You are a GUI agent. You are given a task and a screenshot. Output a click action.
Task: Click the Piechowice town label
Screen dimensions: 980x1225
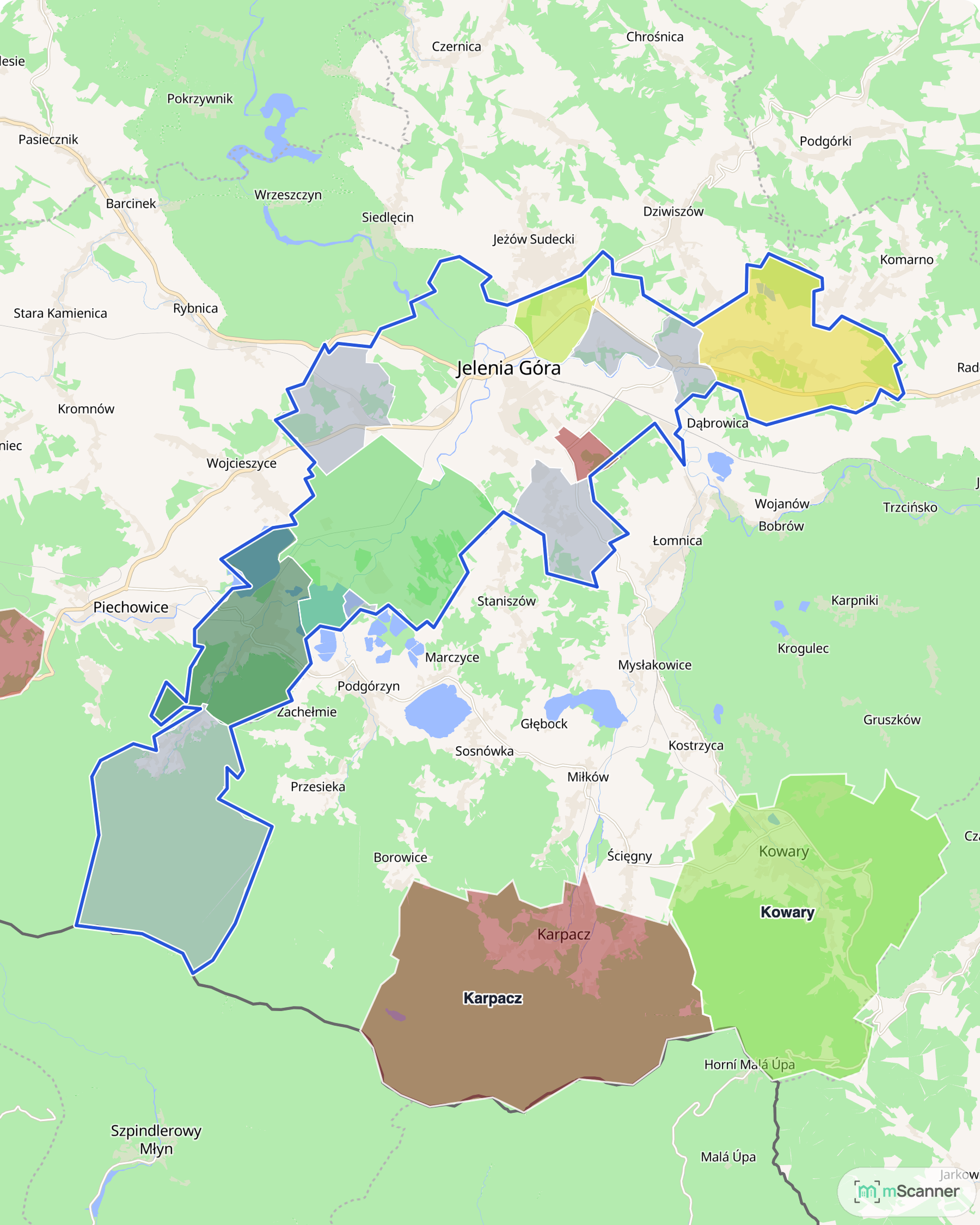[131, 607]
